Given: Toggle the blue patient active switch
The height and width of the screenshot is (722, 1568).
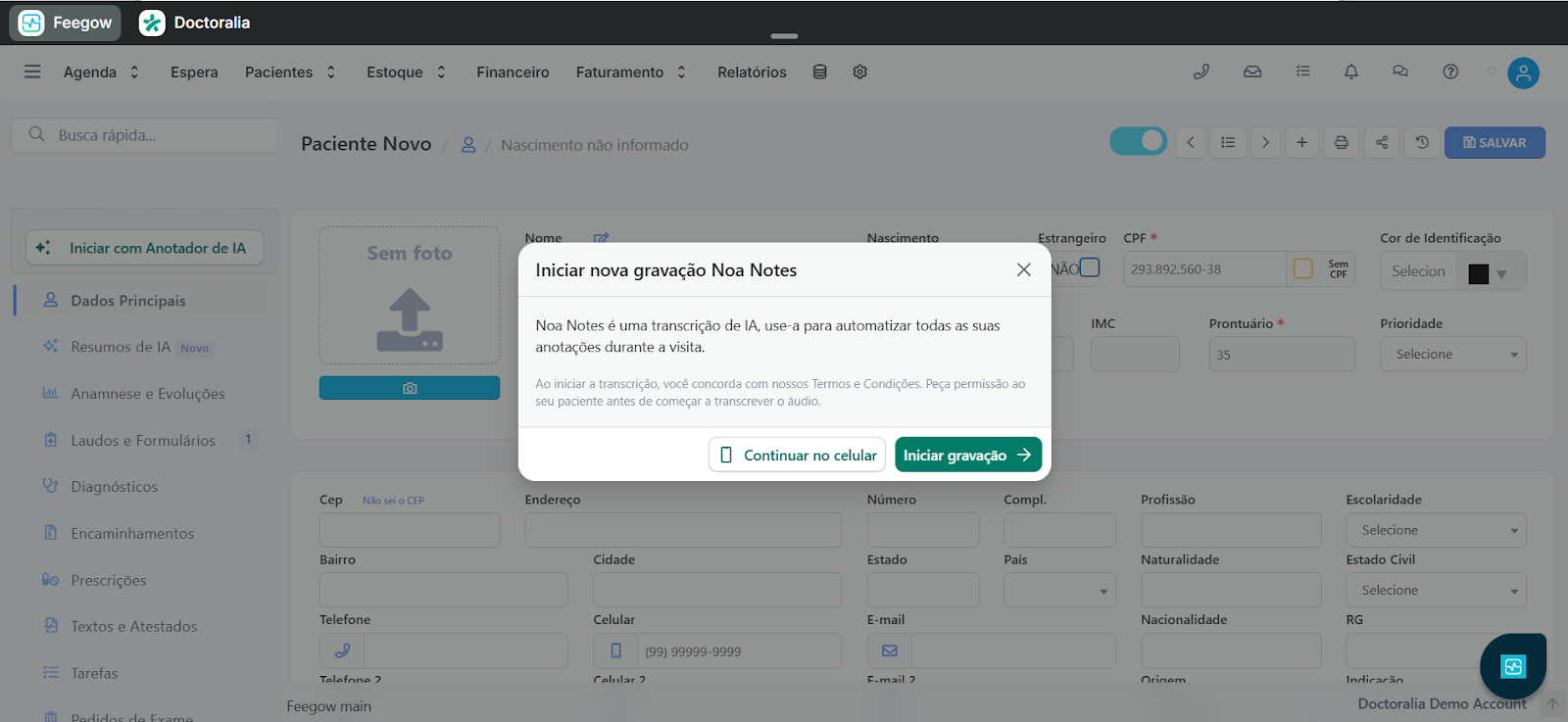Looking at the screenshot, I should 1139,141.
